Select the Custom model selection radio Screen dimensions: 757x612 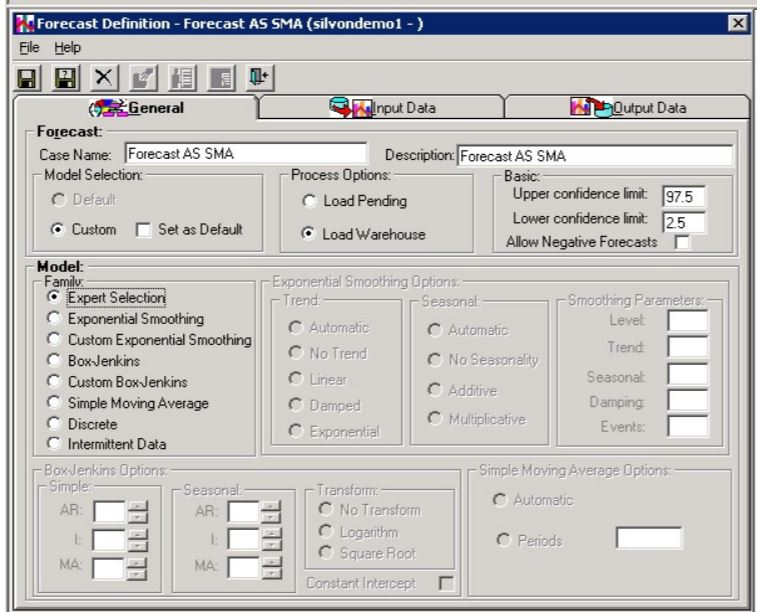(58, 229)
